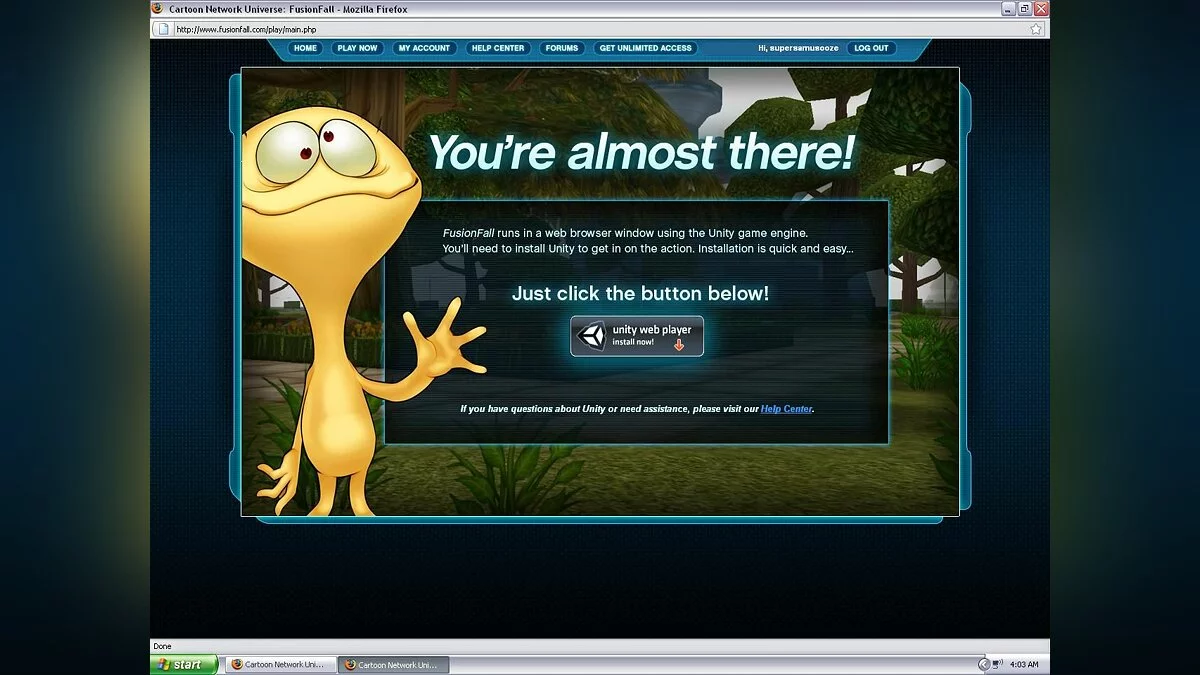Click GET UNLIMITED ACCESS
Screen dimensions: 1200x675
point(645,48)
